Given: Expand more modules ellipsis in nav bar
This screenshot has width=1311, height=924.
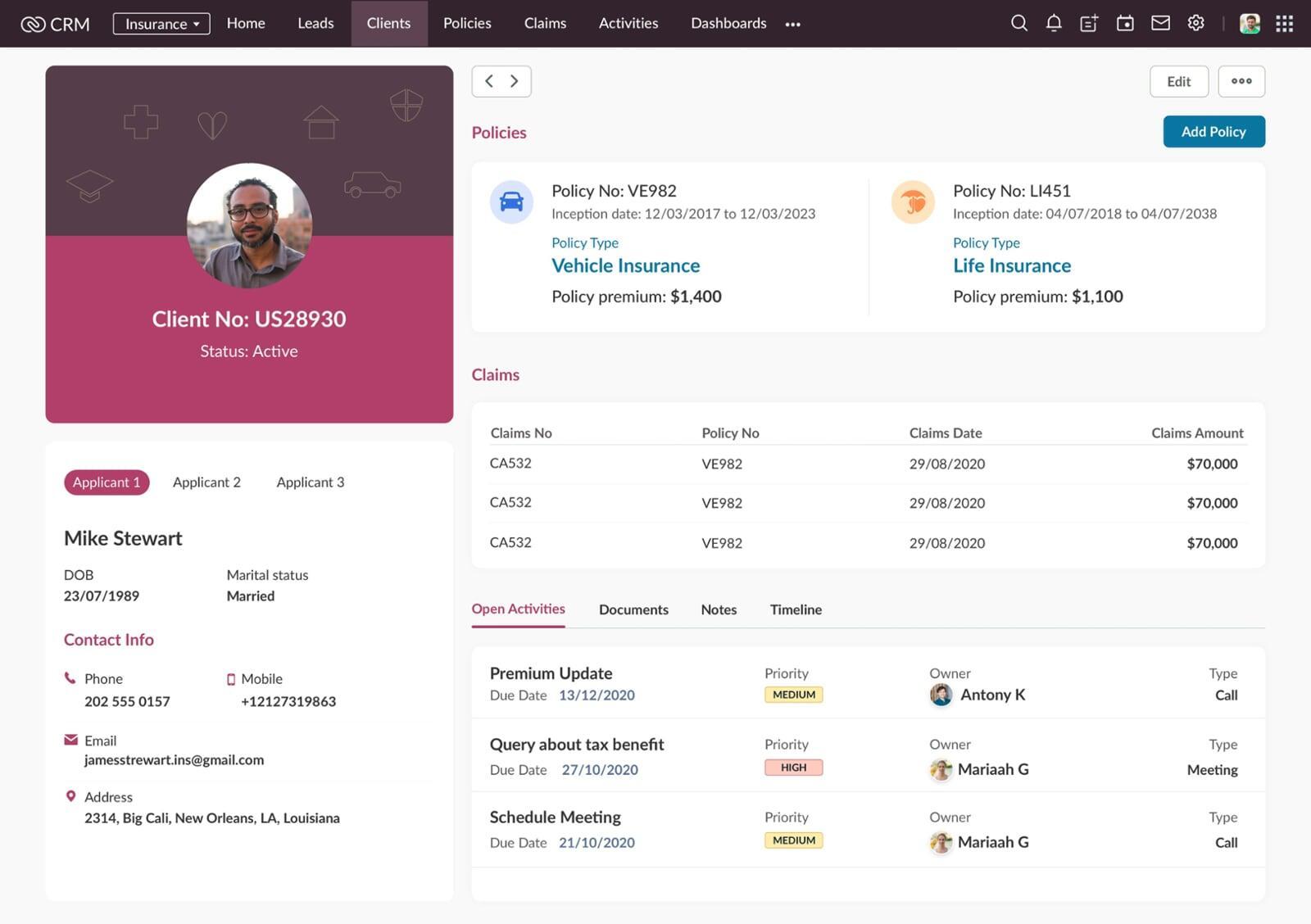Looking at the screenshot, I should tap(792, 24).
